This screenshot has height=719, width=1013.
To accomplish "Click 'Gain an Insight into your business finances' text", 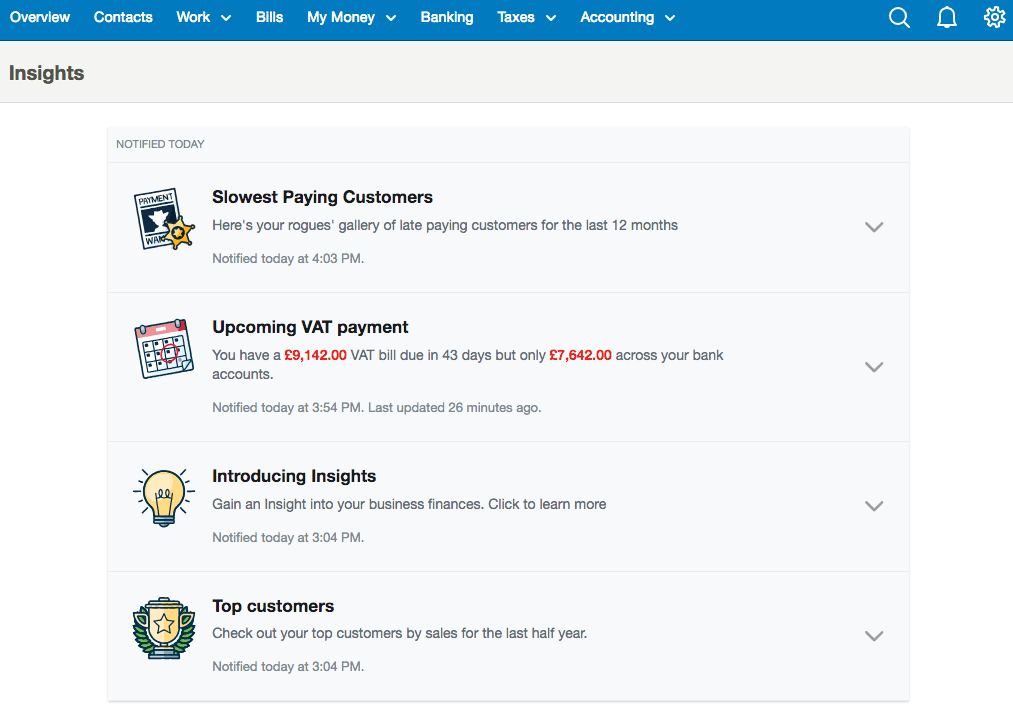I will point(348,504).
